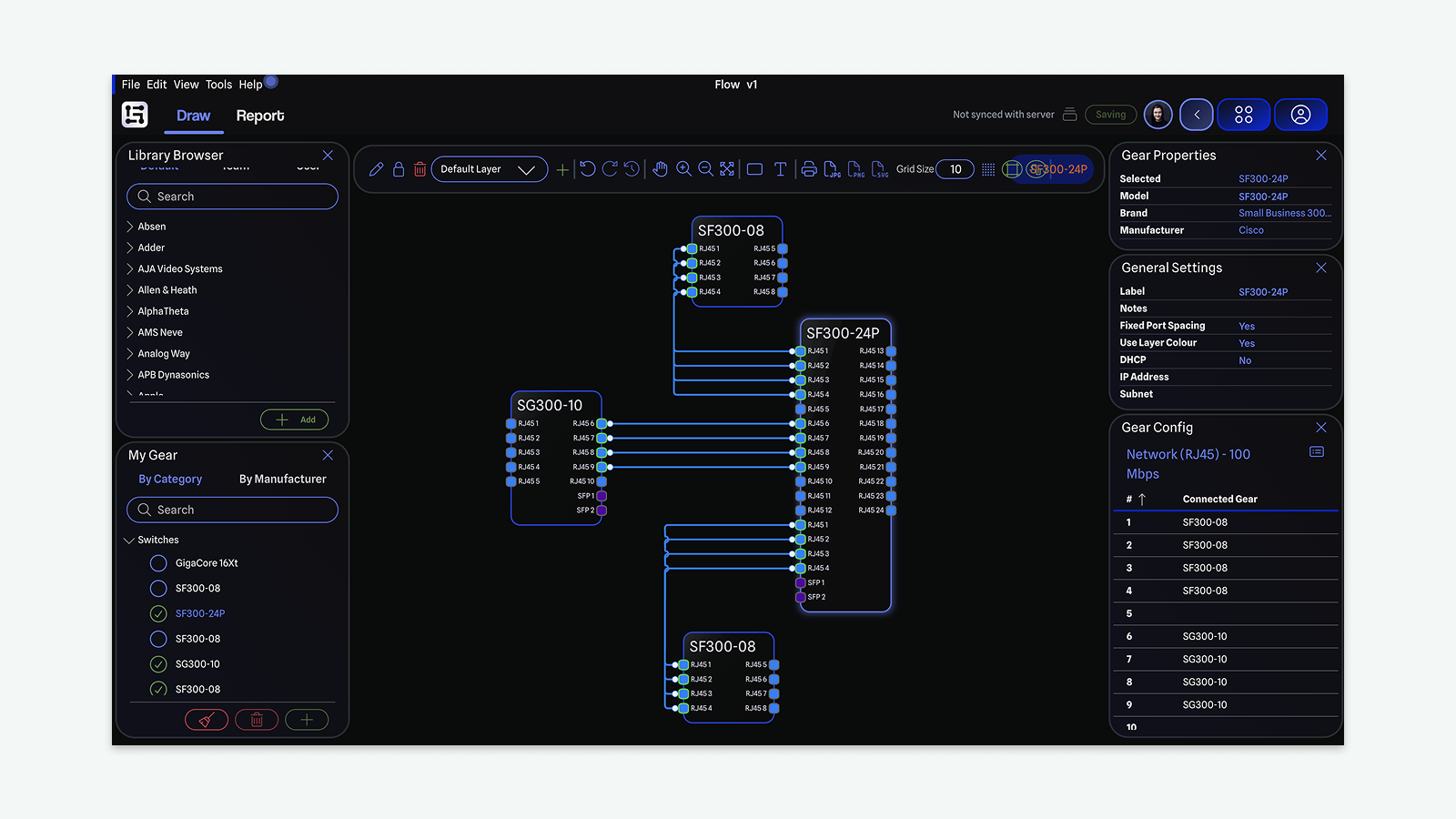Open the Tools menu

pyautogui.click(x=218, y=85)
